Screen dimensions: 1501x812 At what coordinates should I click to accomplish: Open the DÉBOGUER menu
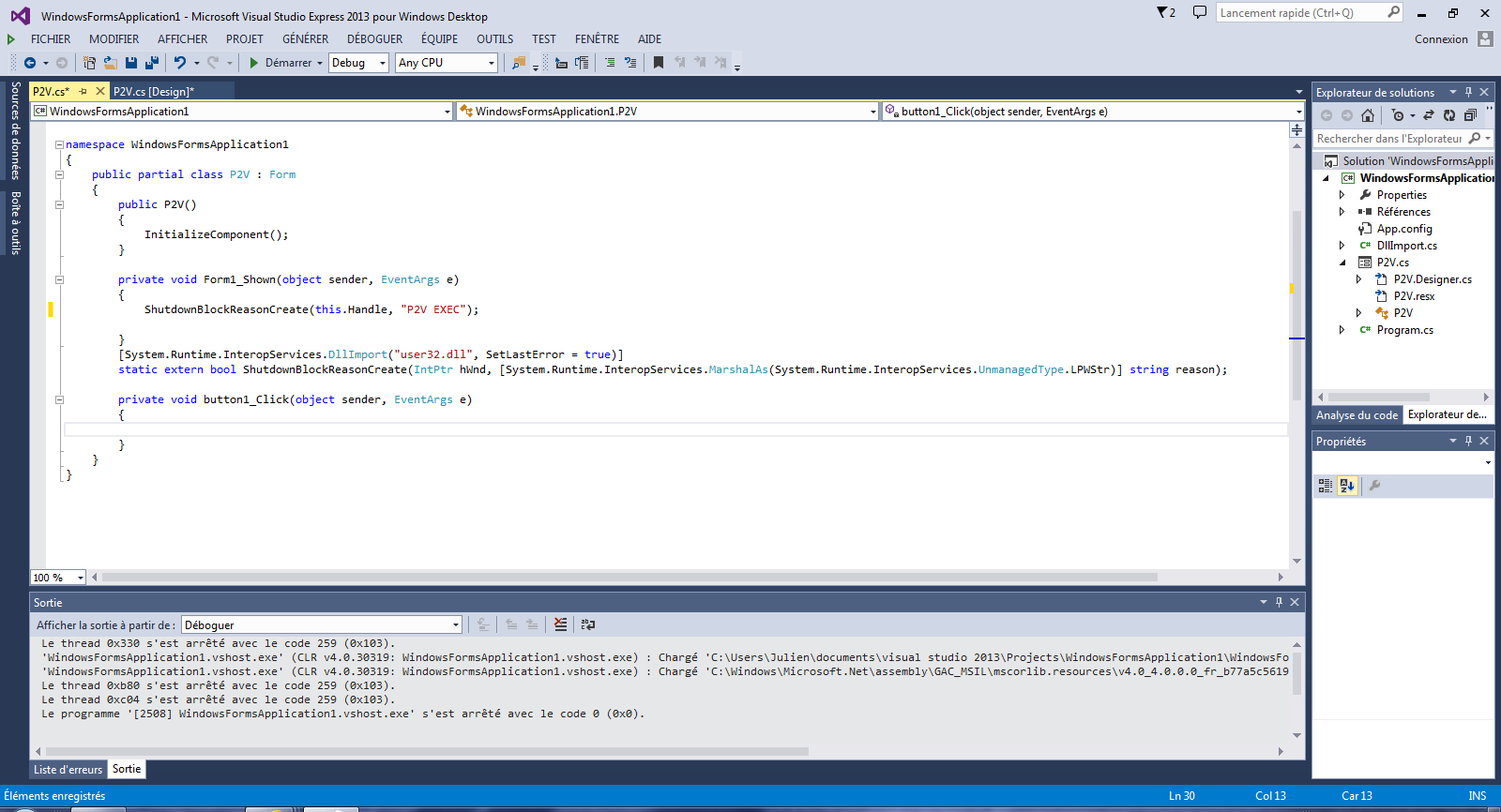374,39
